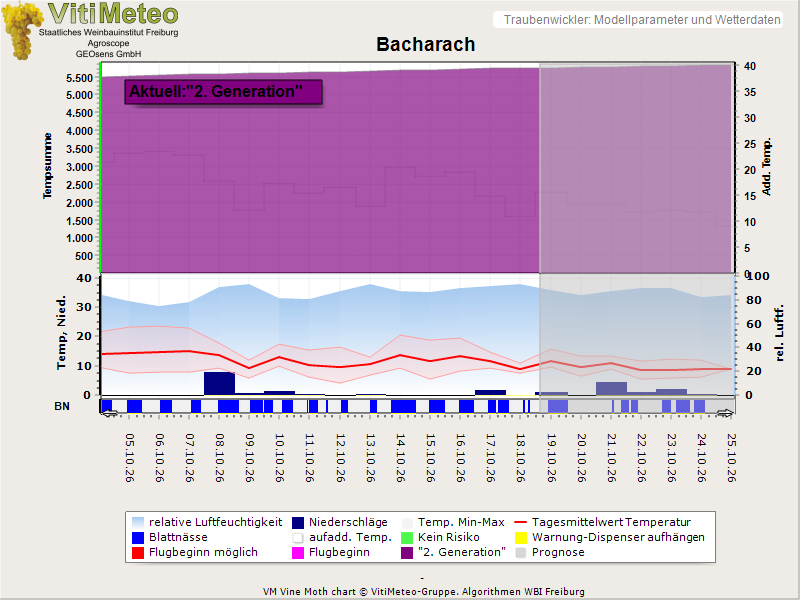Click the red Flugbeginn möglich legend swatch
Screen dimensions: 800x600
(138, 553)
